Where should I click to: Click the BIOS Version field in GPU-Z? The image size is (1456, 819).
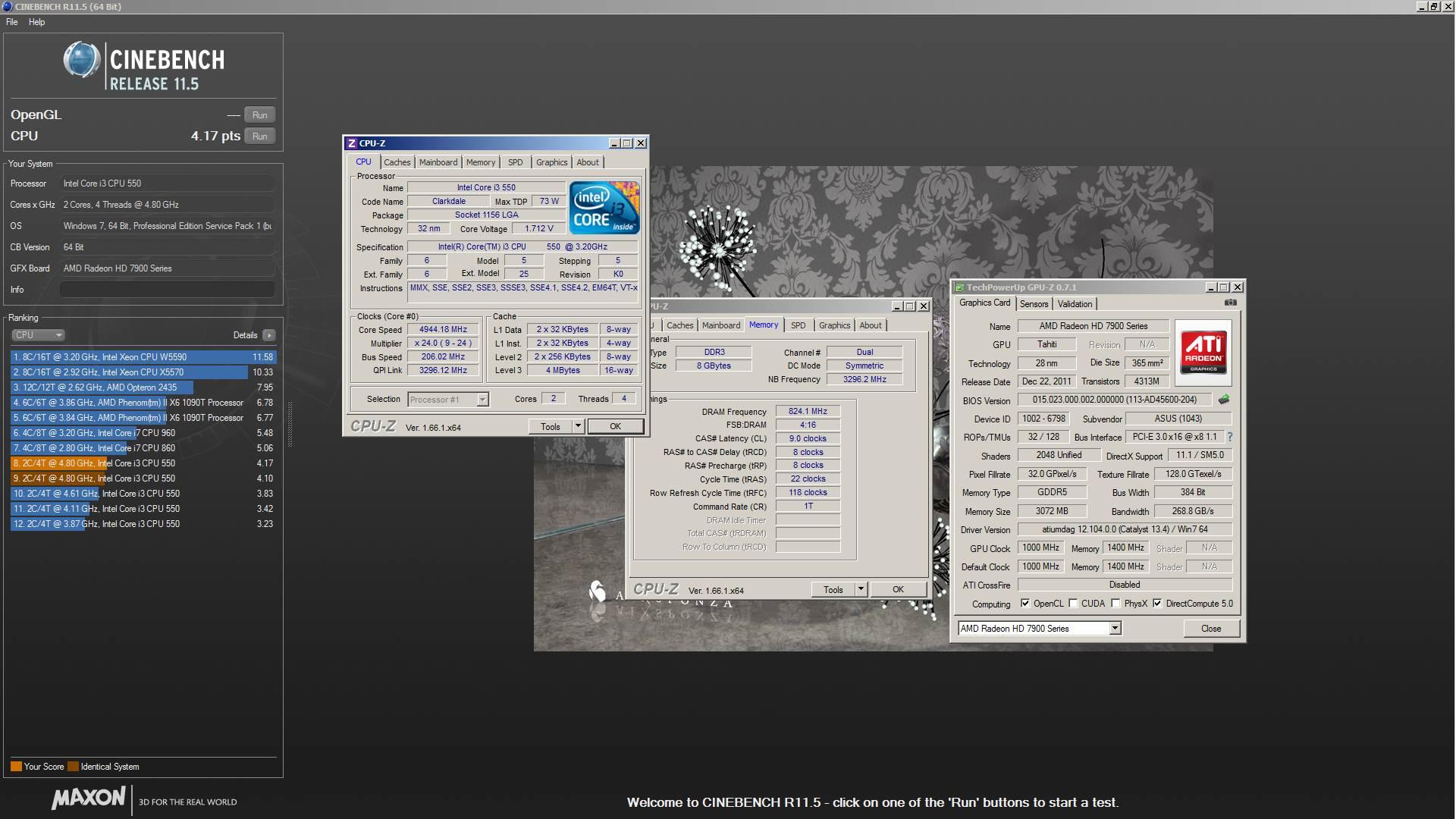[x=1114, y=400]
